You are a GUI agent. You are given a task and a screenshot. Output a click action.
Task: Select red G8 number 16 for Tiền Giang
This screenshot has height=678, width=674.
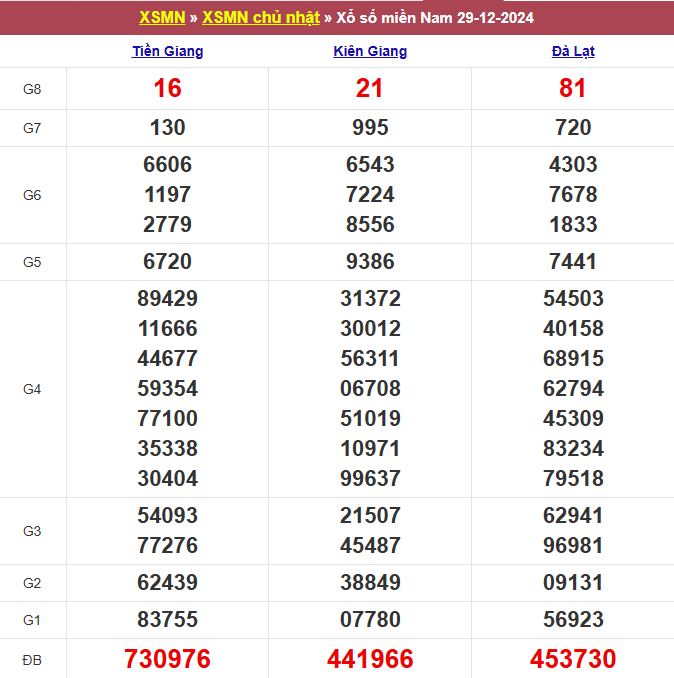(x=168, y=89)
